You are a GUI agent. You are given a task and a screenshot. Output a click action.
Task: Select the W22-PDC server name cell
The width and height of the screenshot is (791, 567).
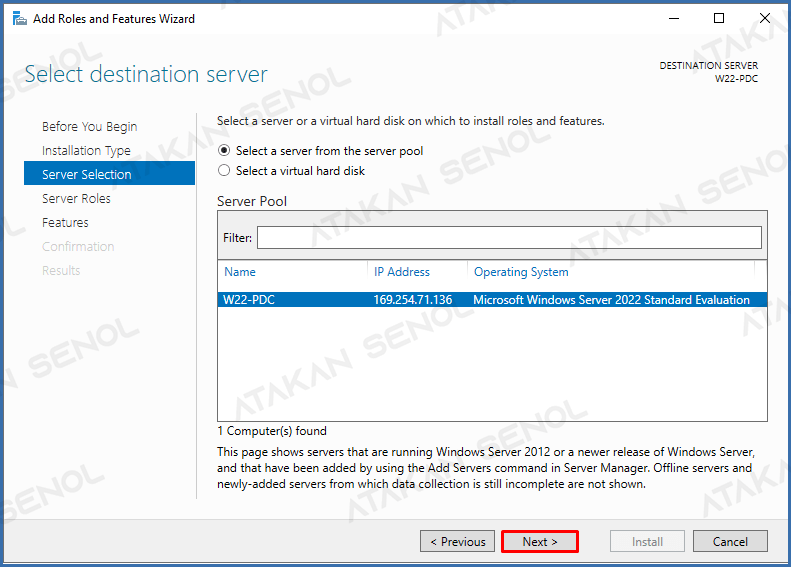[249, 300]
